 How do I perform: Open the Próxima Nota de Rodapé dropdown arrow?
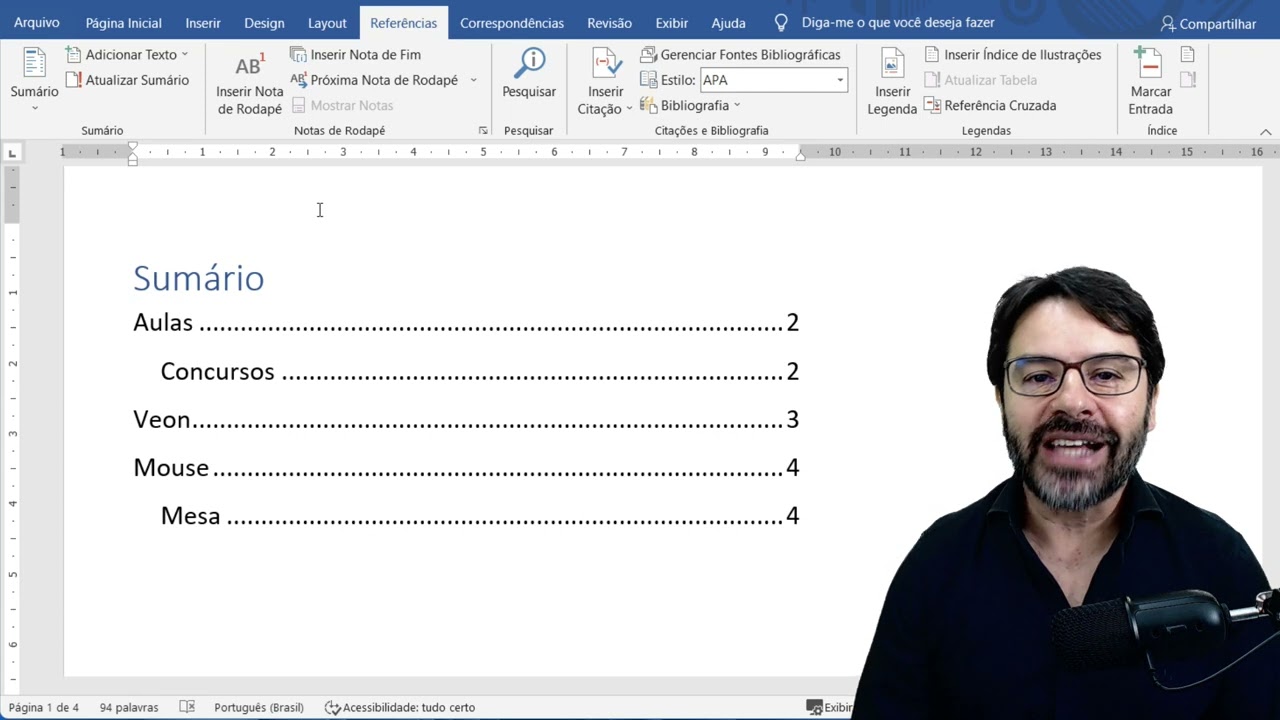coord(473,80)
